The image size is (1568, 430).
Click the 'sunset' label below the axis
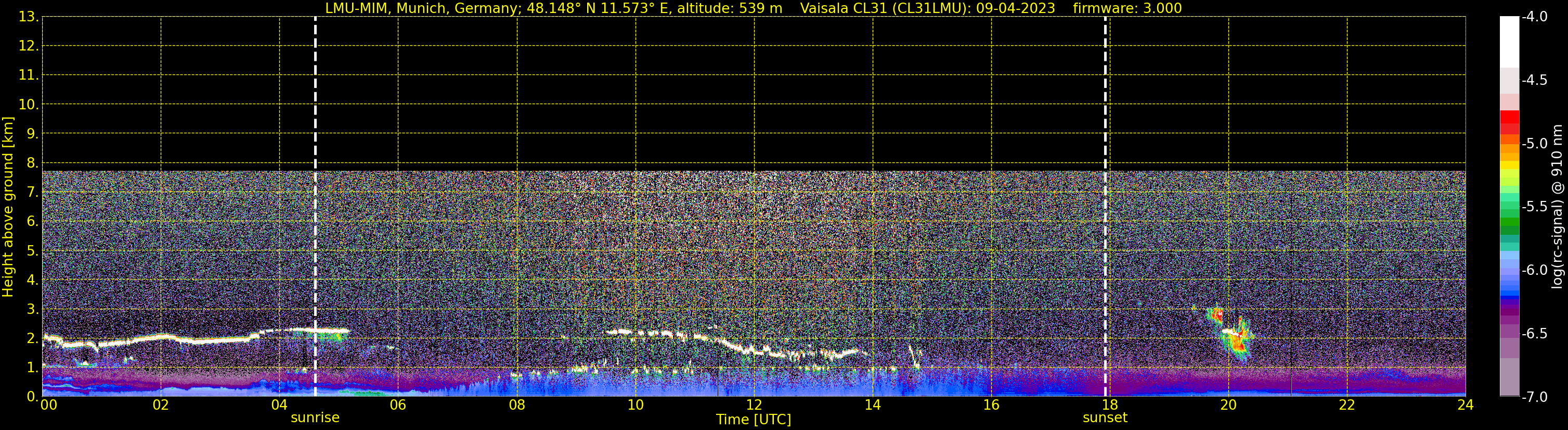pos(1105,418)
